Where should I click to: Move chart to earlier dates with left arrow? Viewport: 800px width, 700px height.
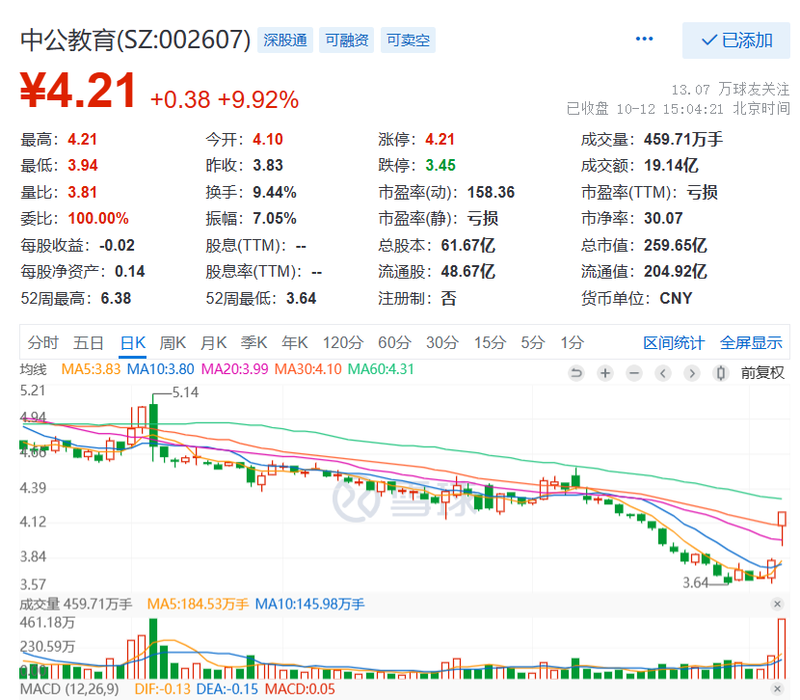point(663,373)
